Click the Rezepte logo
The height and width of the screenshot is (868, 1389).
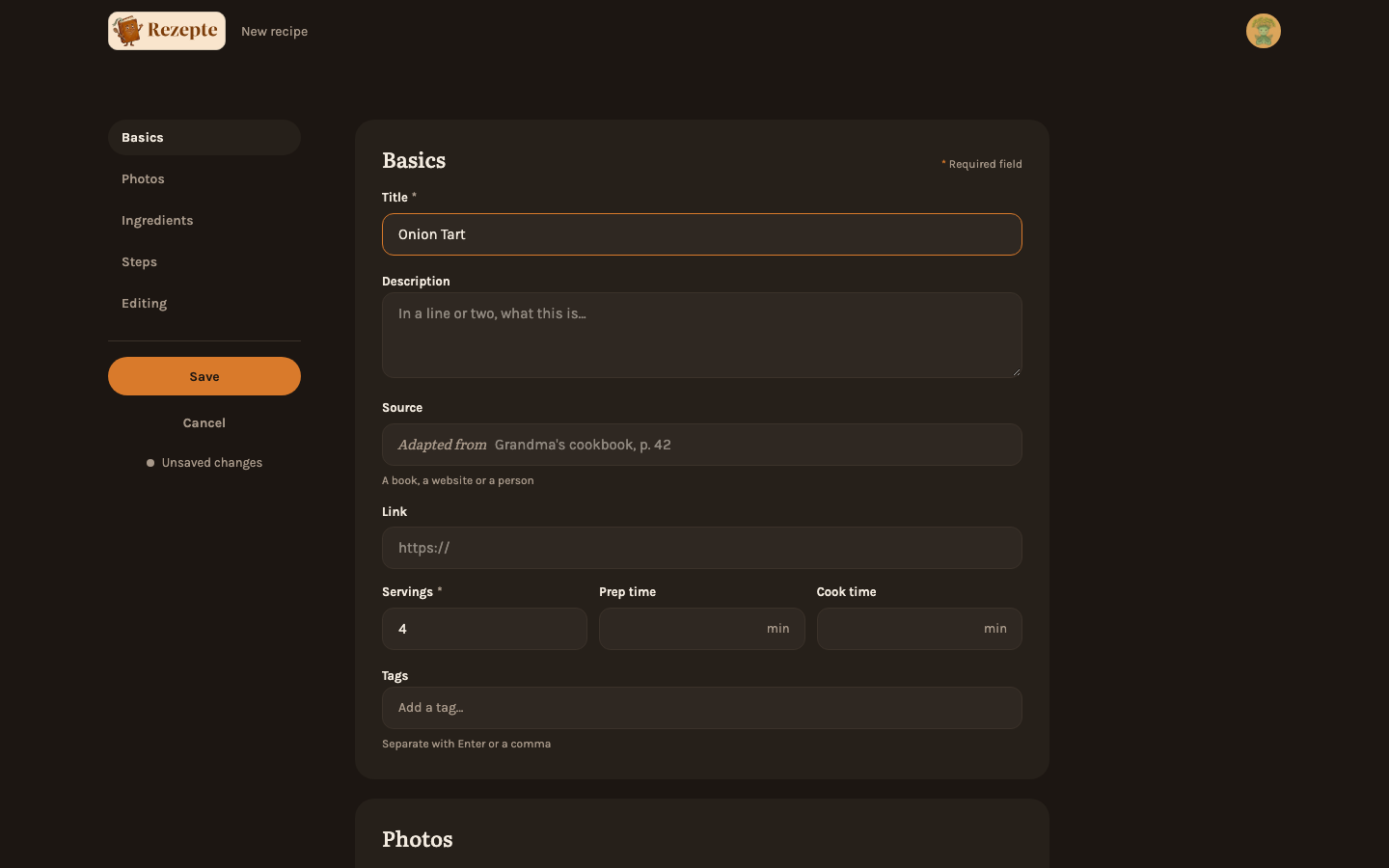167,31
